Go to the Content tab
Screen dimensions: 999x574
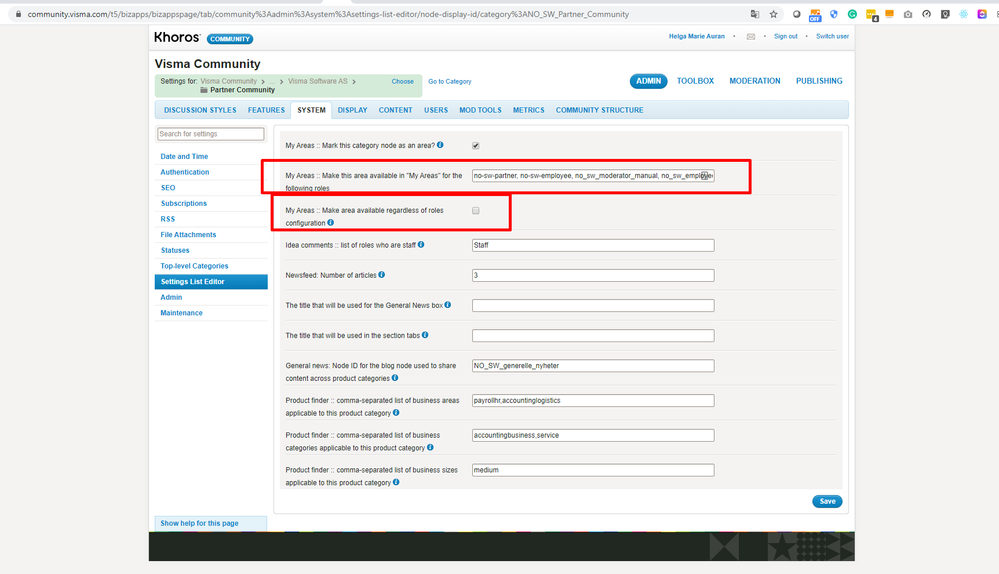coord(396,110)
